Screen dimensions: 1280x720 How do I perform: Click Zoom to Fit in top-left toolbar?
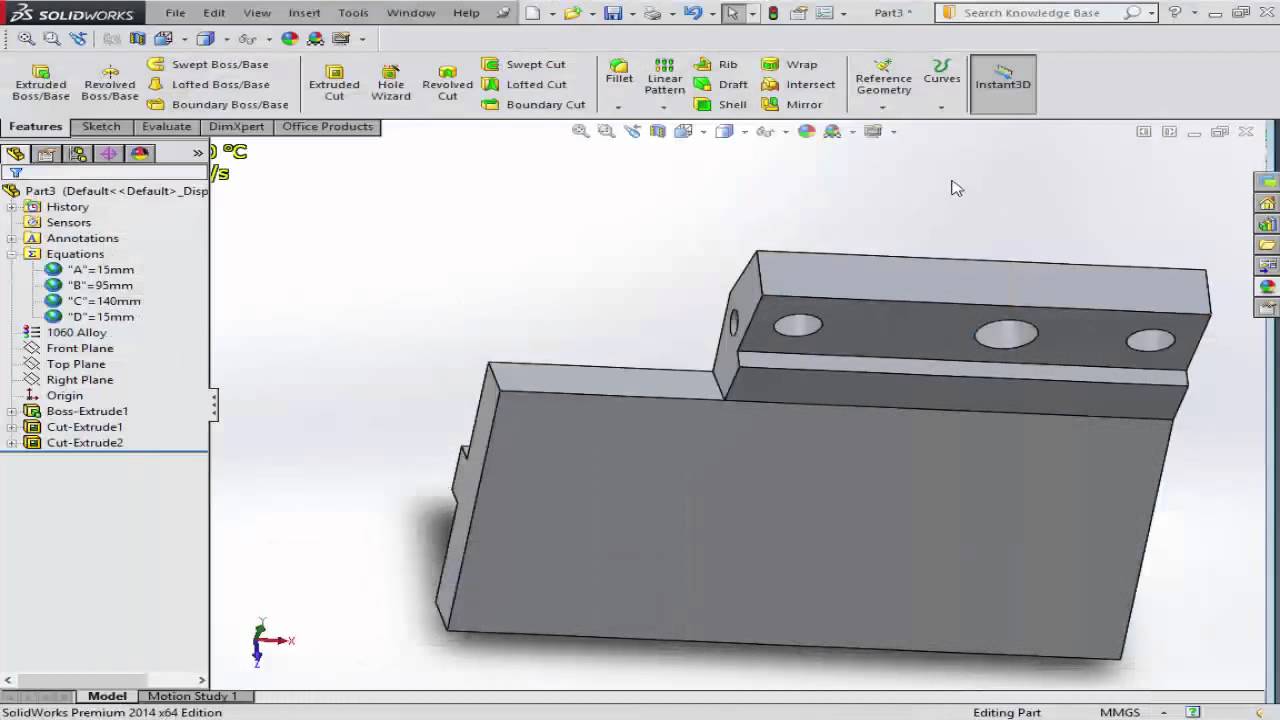click(x=26, y=38)
